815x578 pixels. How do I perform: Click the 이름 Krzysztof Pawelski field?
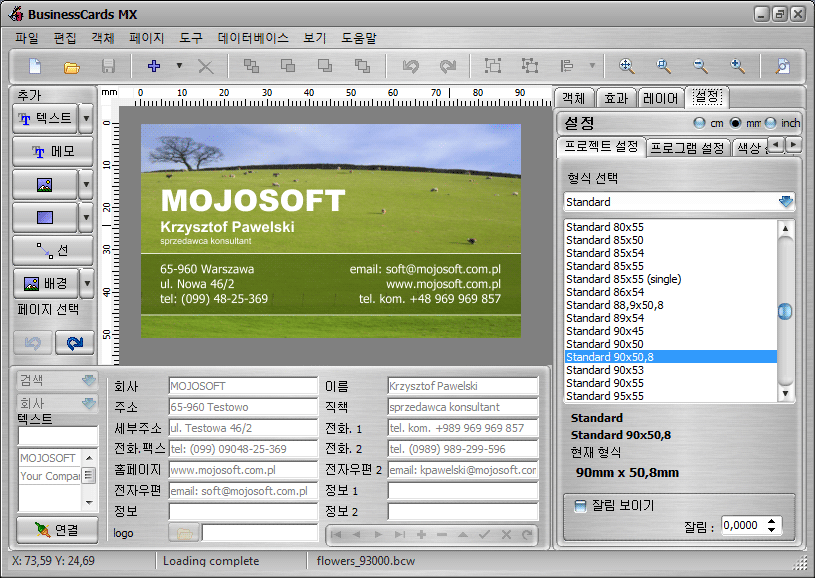463,386
